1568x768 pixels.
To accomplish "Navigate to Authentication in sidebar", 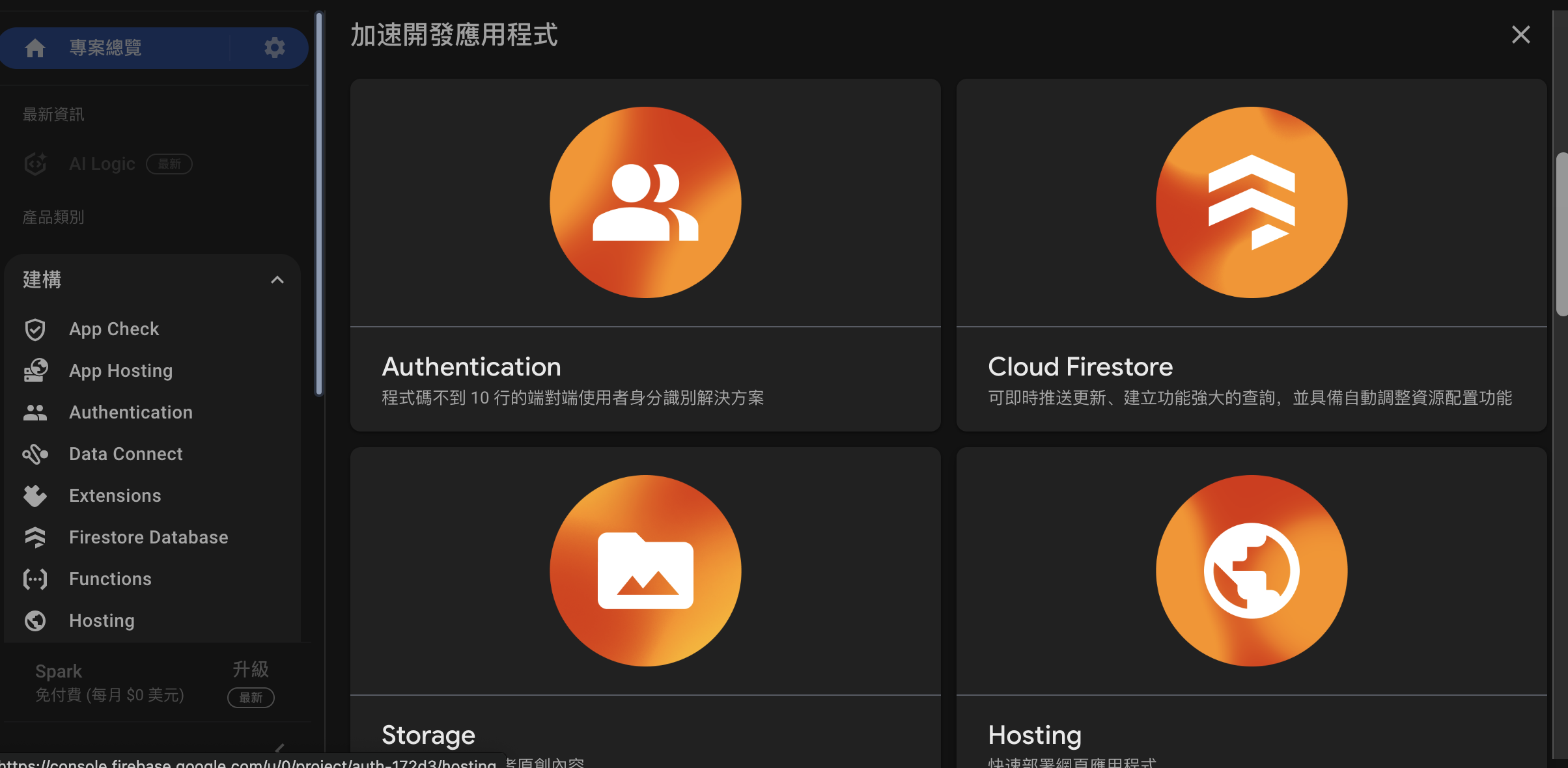I will tap(131, 413).
